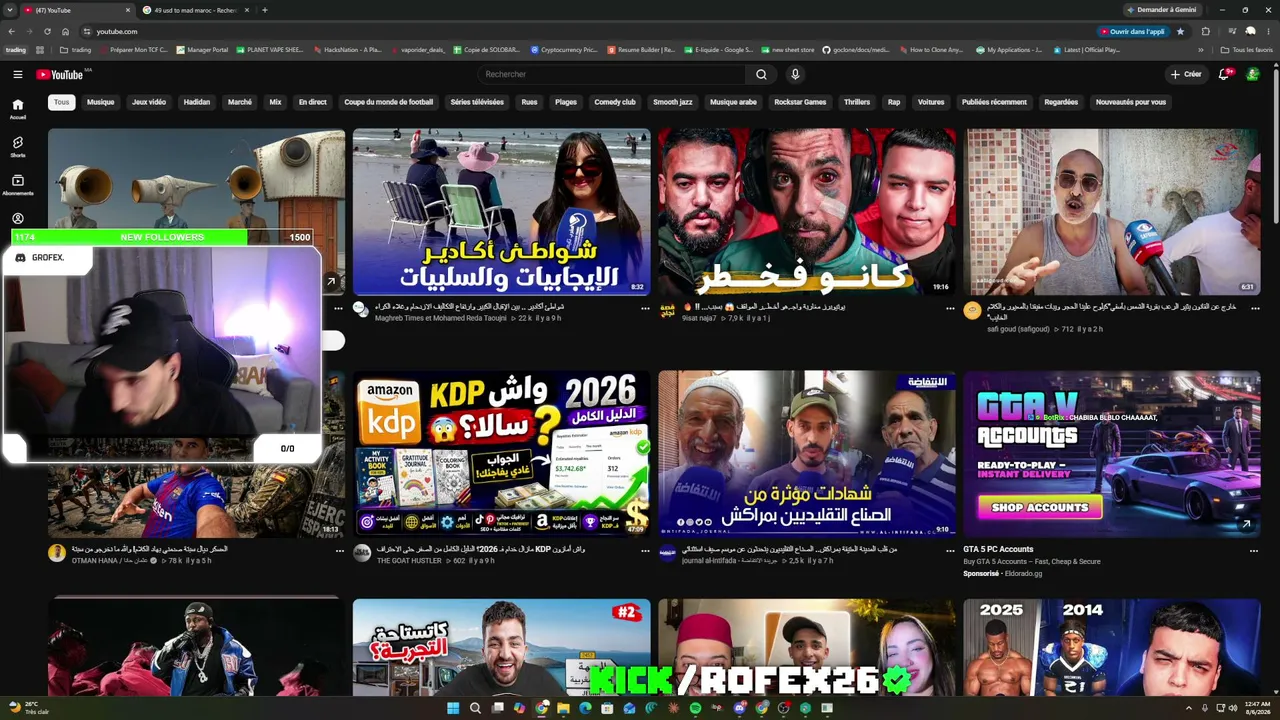The width and height of the screenshot is (1280, 720).
Task: Open the safi goud channel avatar
Action: click(972, 311)
